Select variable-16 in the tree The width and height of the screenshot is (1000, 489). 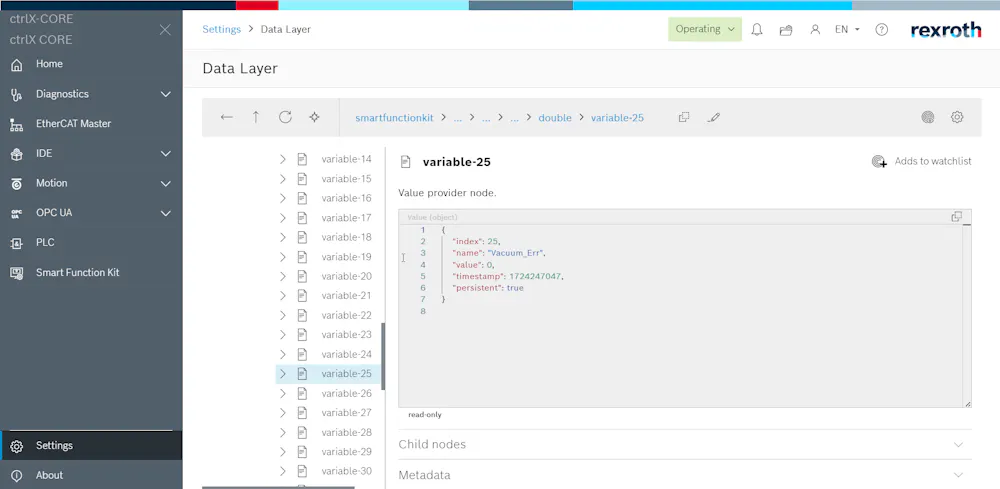click(x=346, y=198)
